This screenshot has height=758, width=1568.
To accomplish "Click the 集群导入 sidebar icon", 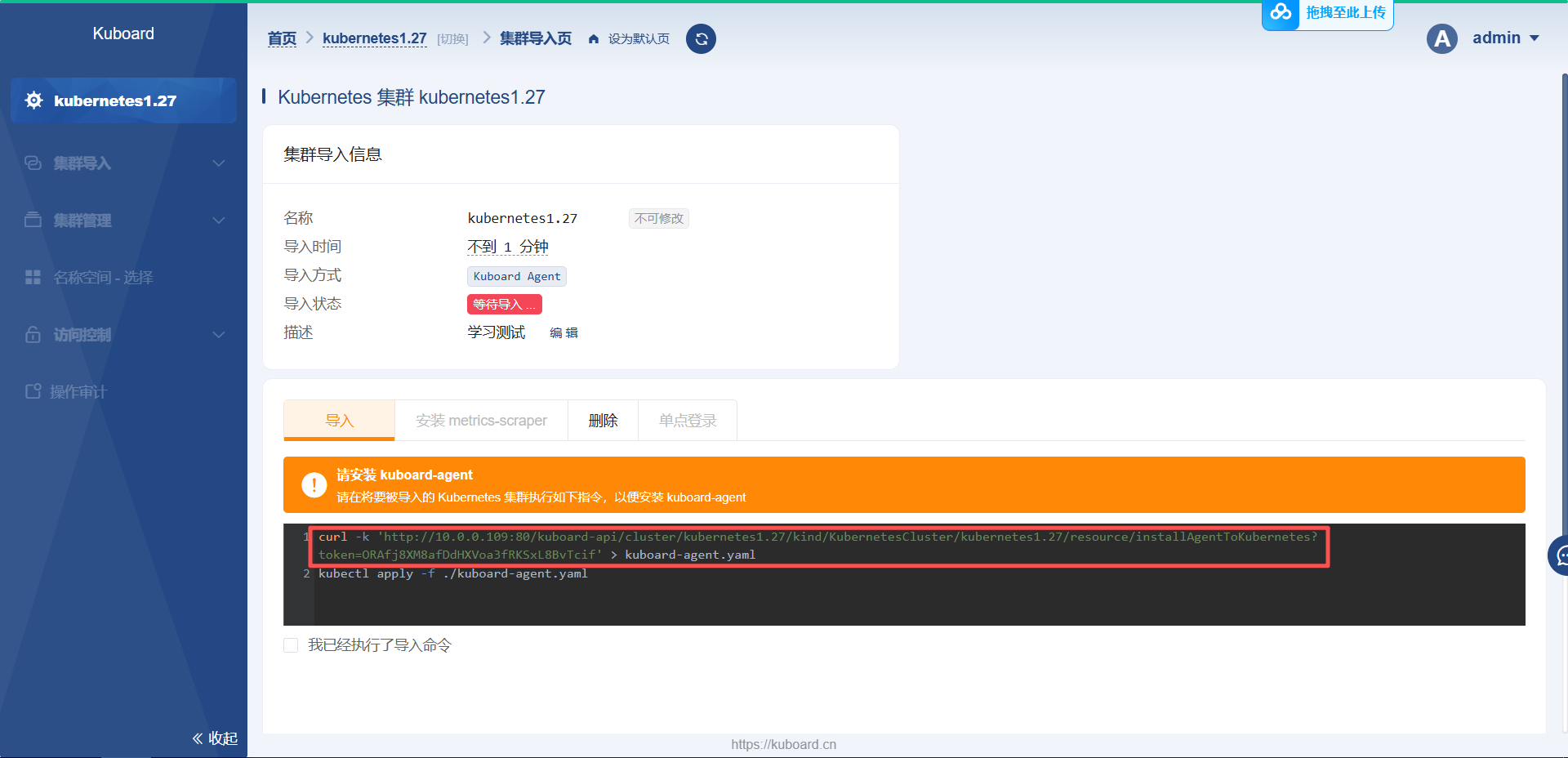I will (33, 163).
